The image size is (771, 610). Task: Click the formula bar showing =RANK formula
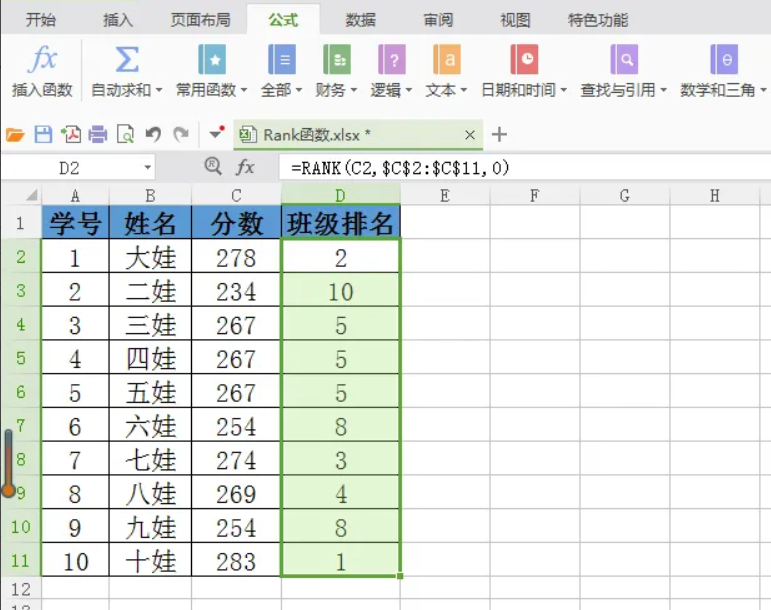coord(524,168)
